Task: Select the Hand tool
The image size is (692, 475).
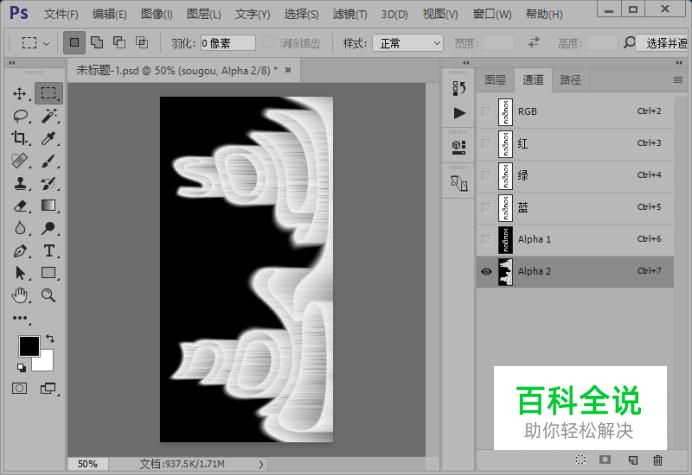Action: tap(20, 295)
